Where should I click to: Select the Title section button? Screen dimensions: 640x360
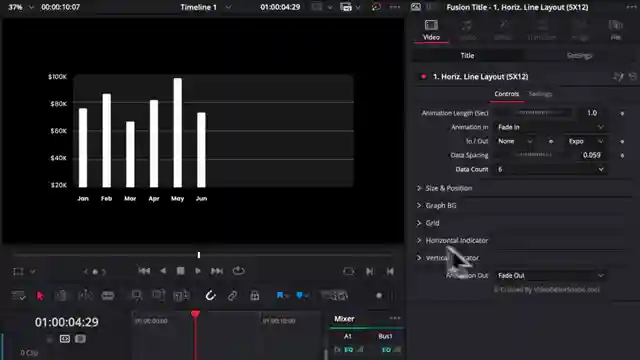pyautogui.click(x=467, y=56)
